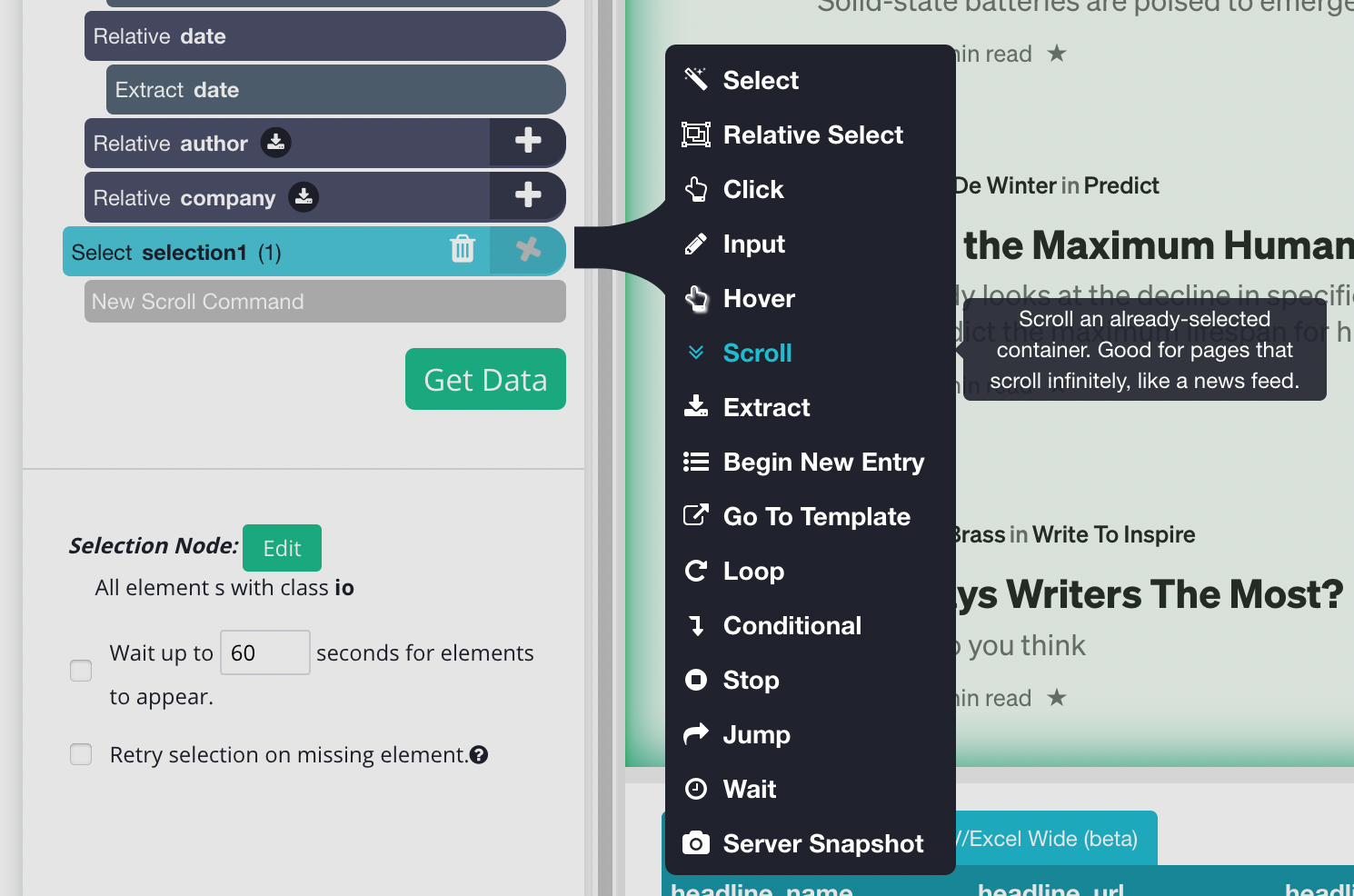This screenshot has height=896, width=1354.
Task: Click the Edit Selection Node button
Action: [282, 548]
